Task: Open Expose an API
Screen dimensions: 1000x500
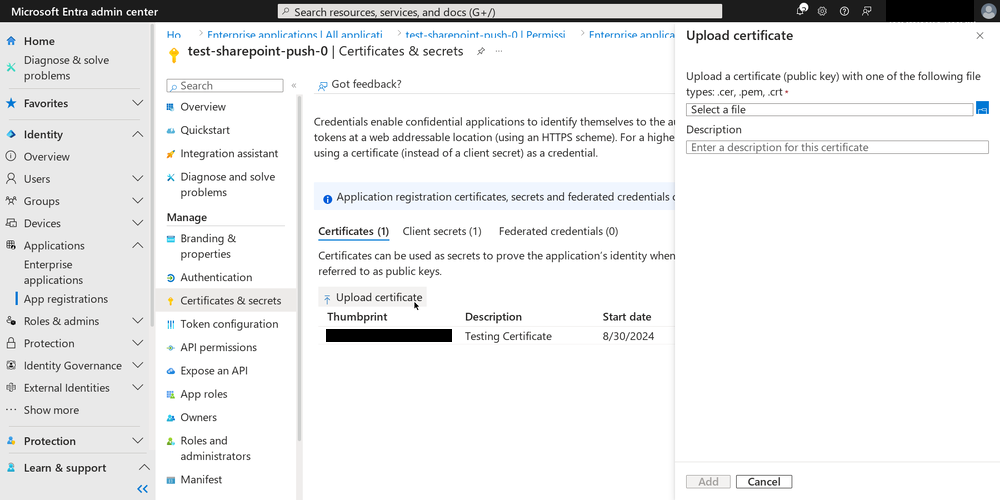Action: point(214,371)
